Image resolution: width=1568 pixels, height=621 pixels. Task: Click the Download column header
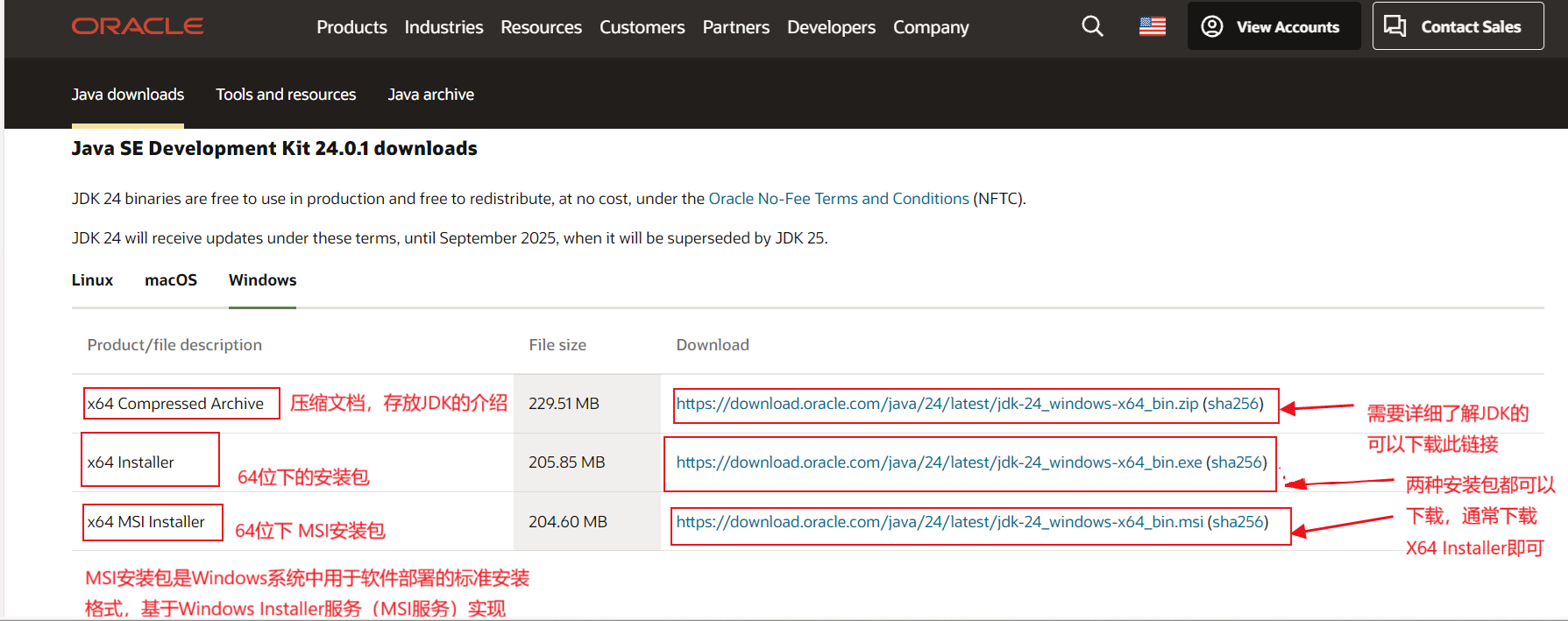click(713, 345)
